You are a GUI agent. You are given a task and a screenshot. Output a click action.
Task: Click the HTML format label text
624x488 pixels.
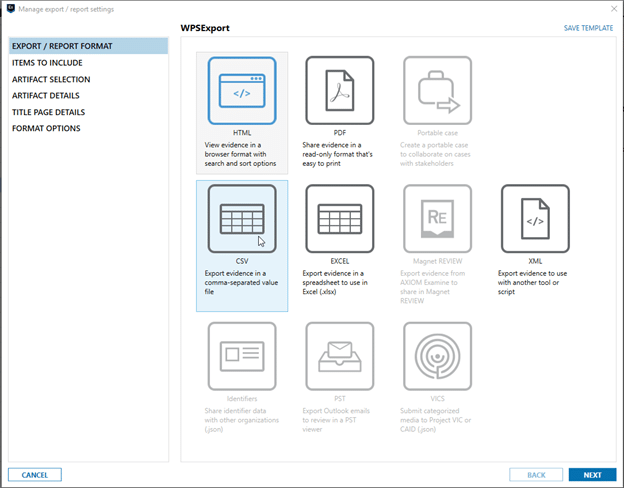[242, 133]
